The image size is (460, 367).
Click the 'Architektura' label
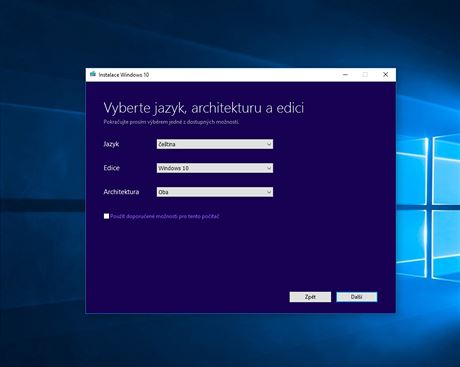click(x=121, y=192)
